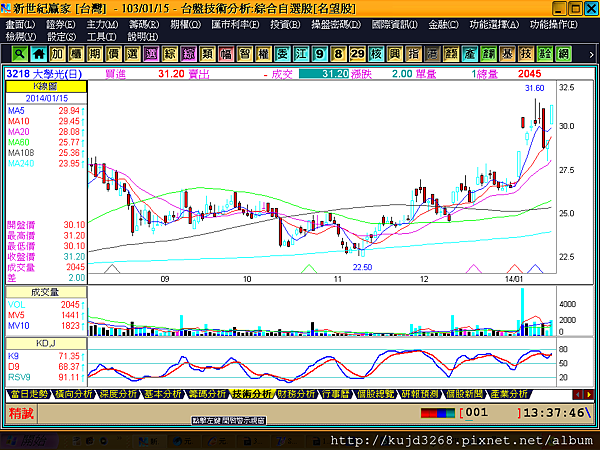This screenshot has height=450, width=600.
Task: Click the 權 toolbar icon
Action: (263, 54)
